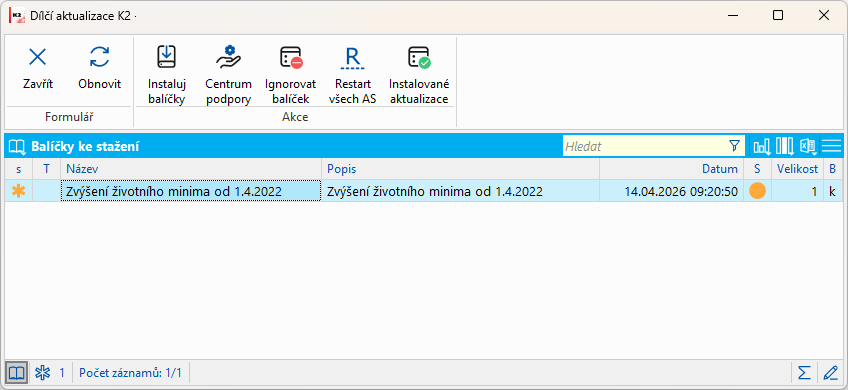Sort by the Popis column header

coord(460,169)
